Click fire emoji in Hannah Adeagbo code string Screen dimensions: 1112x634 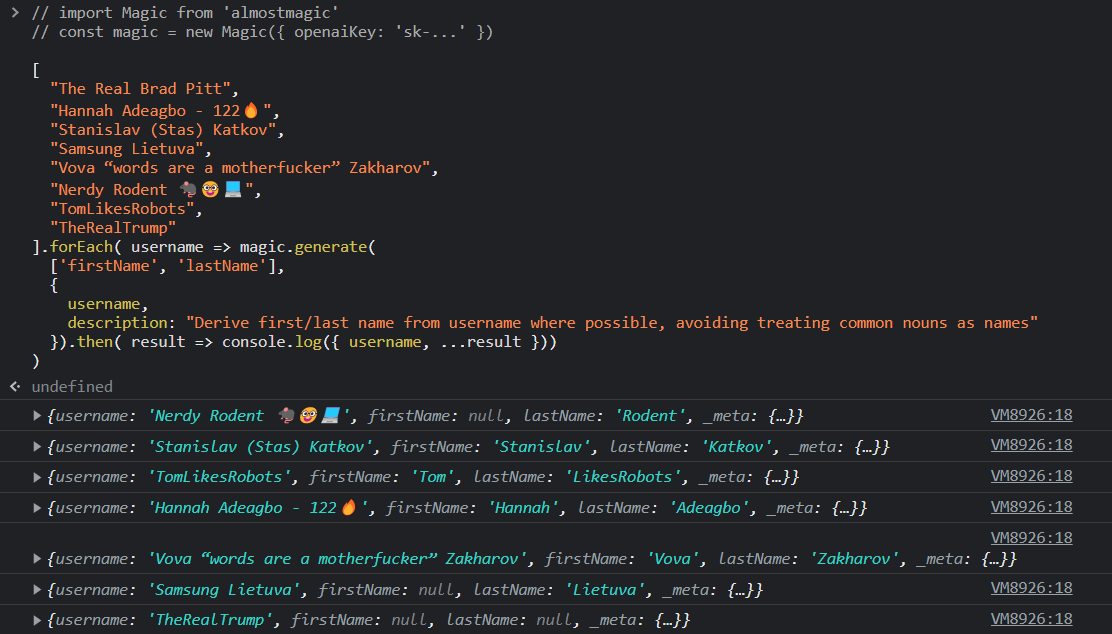(251, 110)
